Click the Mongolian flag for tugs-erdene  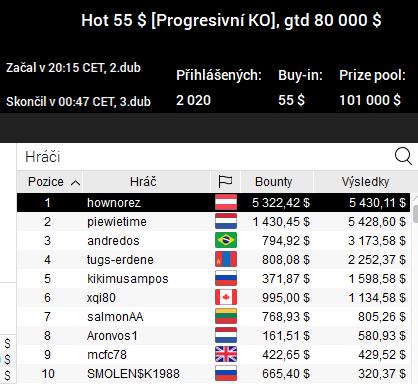pyautogui.click(x=226, y=259)
